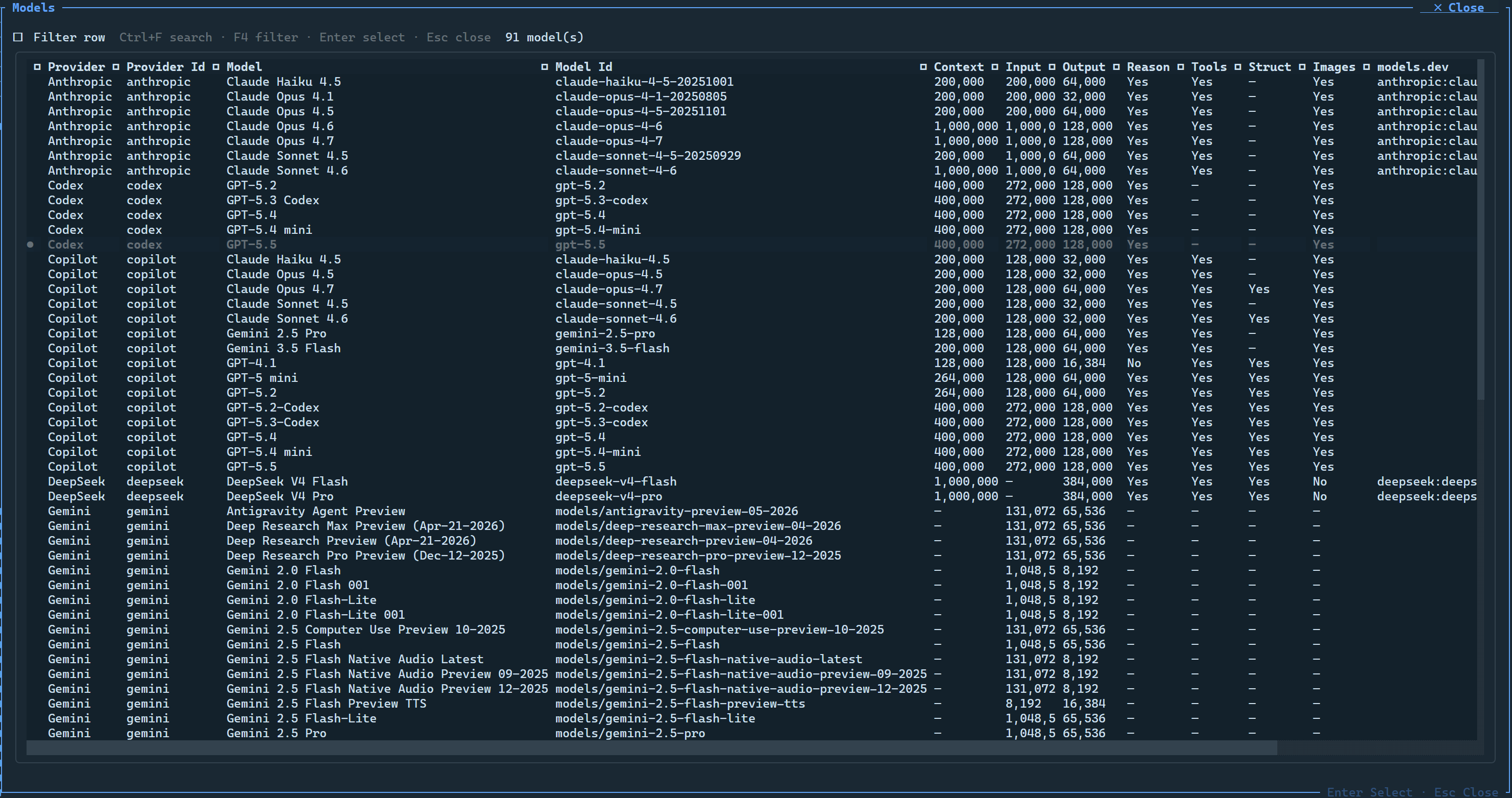Click Enter select hint in top bar

click(362, 38)
